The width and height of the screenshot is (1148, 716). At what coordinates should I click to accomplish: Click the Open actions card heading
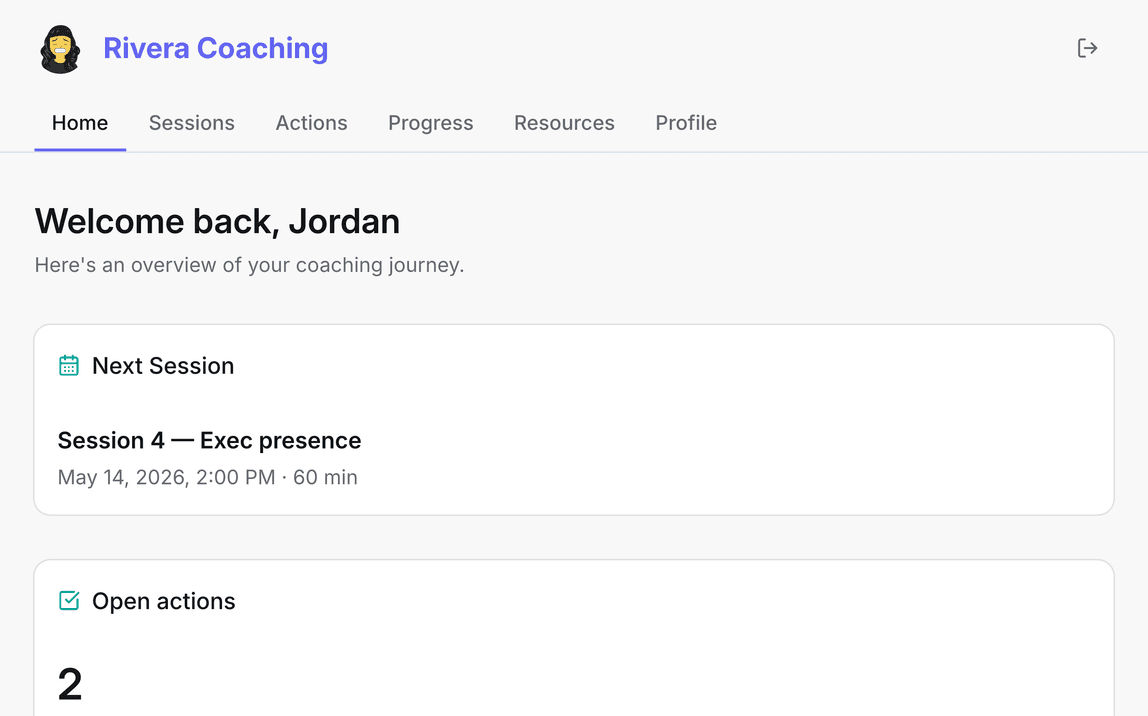coord(163,601)
